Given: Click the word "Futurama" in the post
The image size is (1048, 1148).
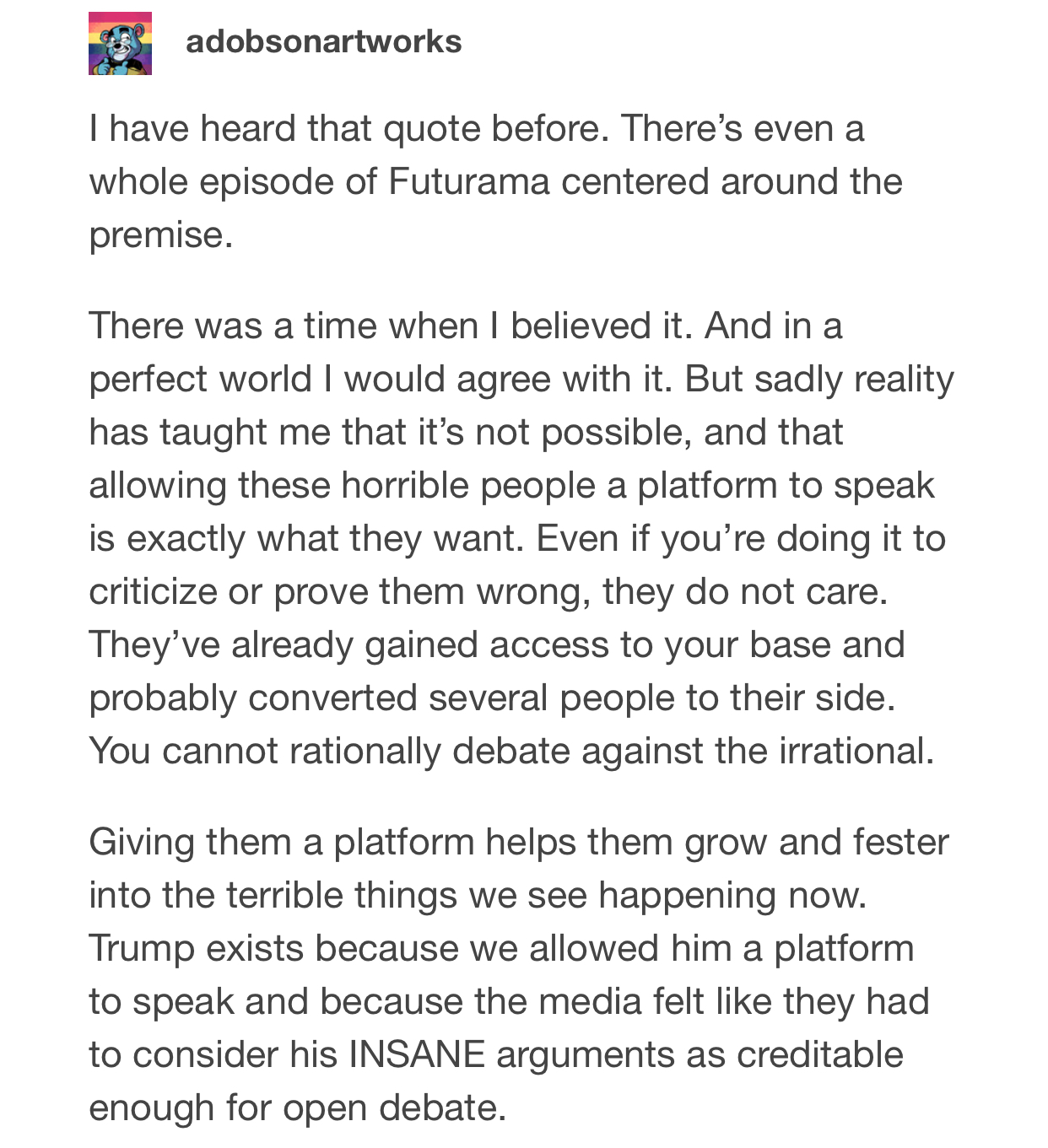Looking at the screenshot, I should pyautogui.click(x=469, y=181).
